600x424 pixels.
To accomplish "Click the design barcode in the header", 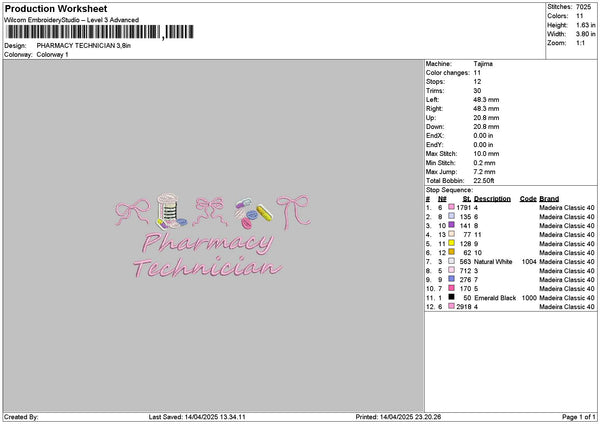I will tap(100, 32).
